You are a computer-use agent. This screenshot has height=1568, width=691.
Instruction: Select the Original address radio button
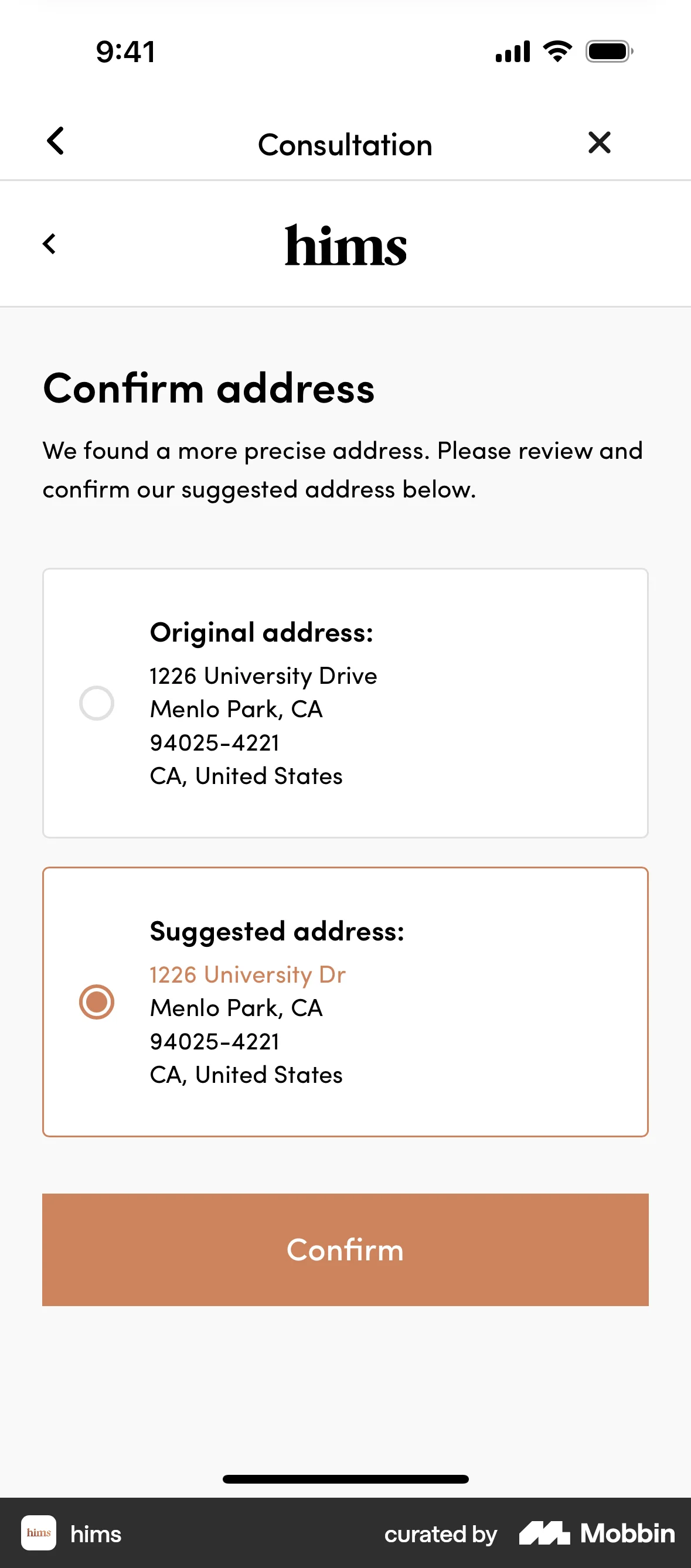coord(97,703)
